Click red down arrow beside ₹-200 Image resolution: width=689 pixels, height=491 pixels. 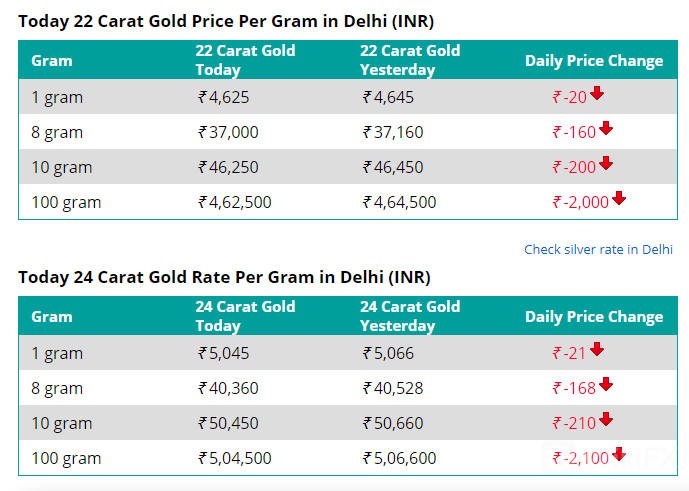[x=605, y=164]
